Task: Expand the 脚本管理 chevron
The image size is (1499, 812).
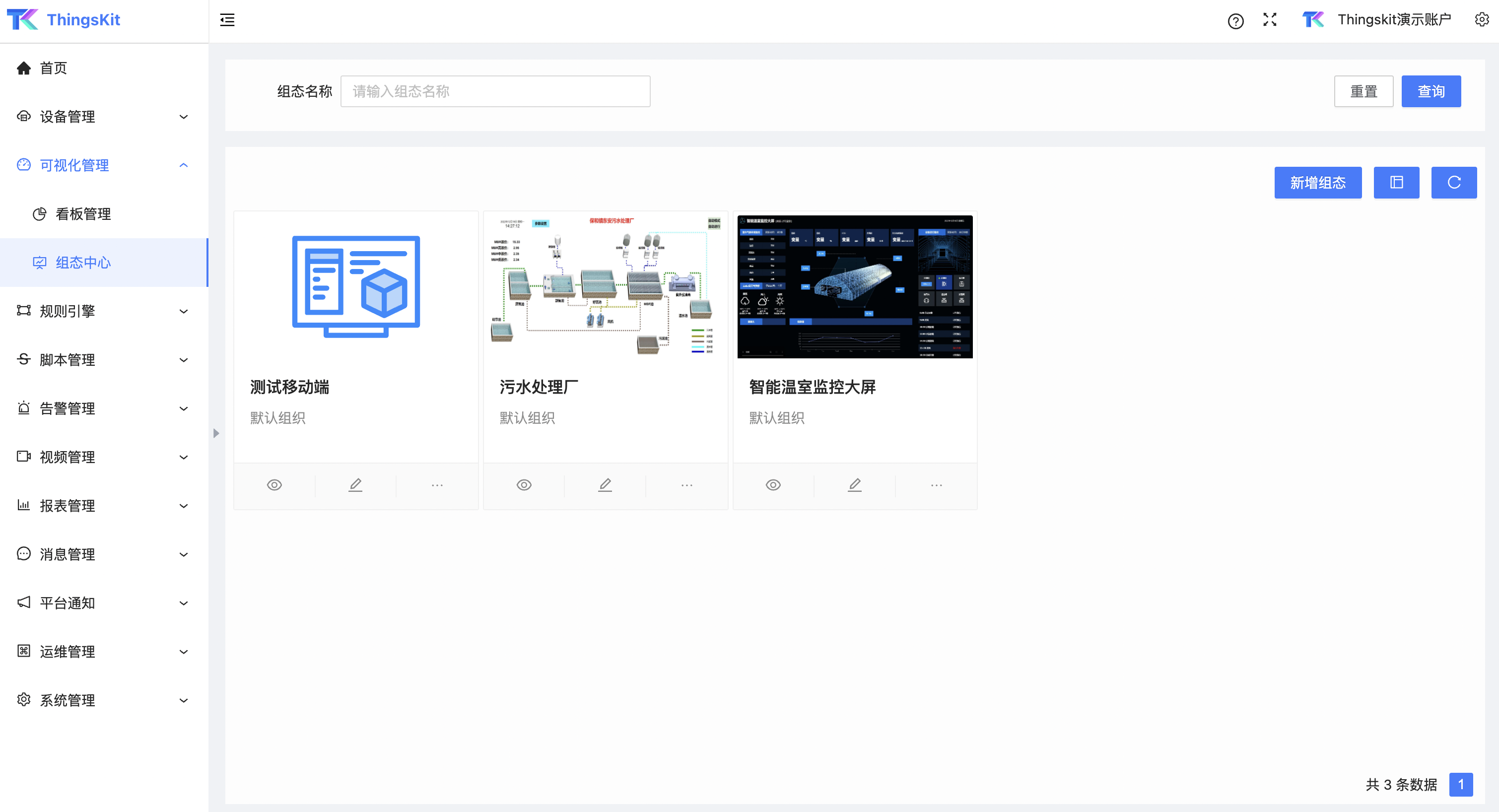Action: point(184,360)
